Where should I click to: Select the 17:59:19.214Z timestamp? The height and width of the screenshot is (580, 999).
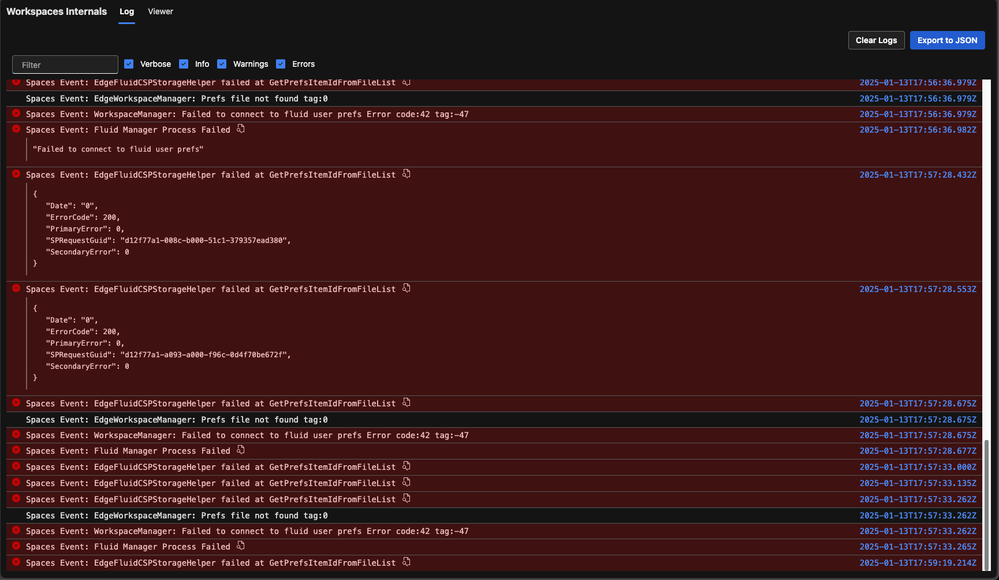tap(917, 563)
